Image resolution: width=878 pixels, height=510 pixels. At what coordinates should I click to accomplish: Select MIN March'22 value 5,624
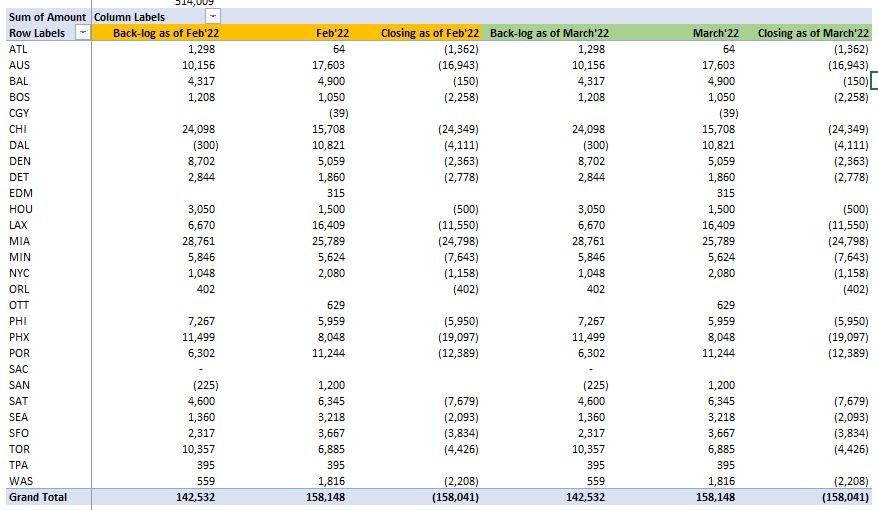pyautogui.click(x=721, y=257)
